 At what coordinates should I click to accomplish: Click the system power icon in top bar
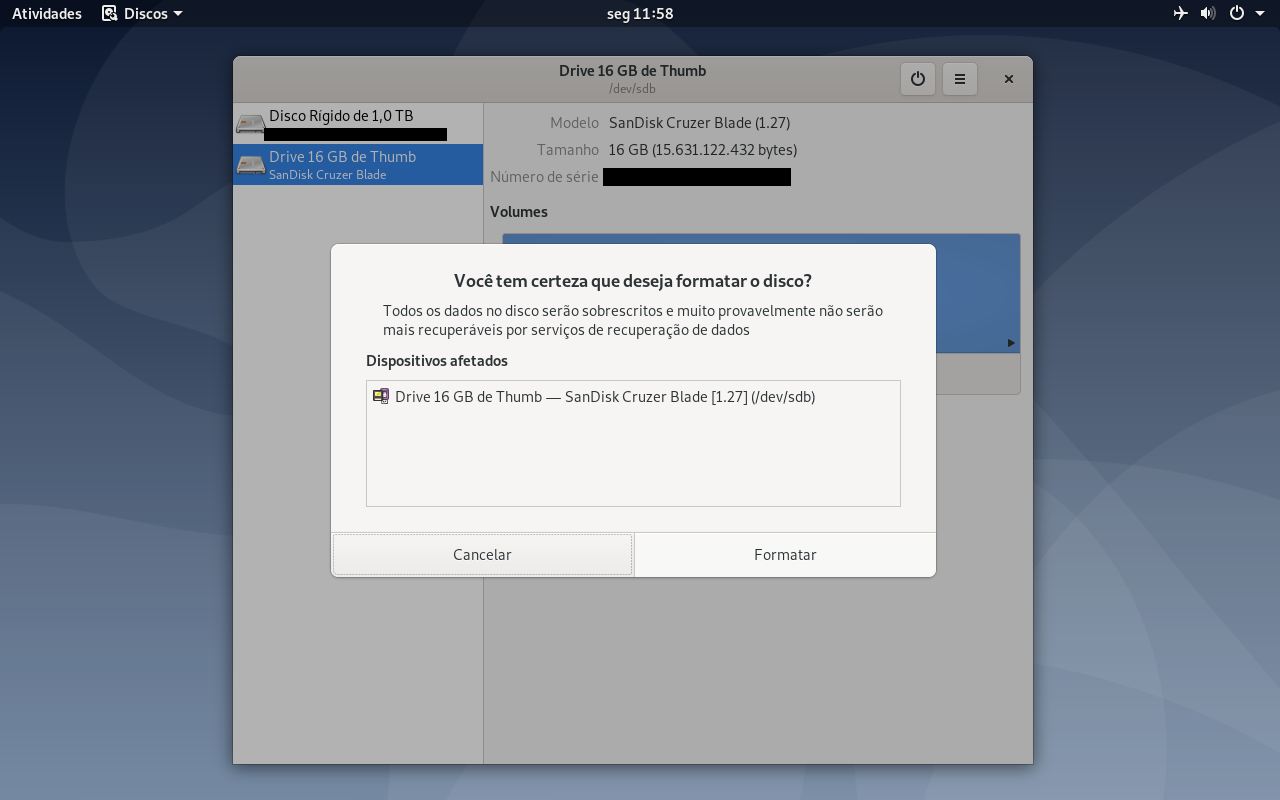(1237, 13)
